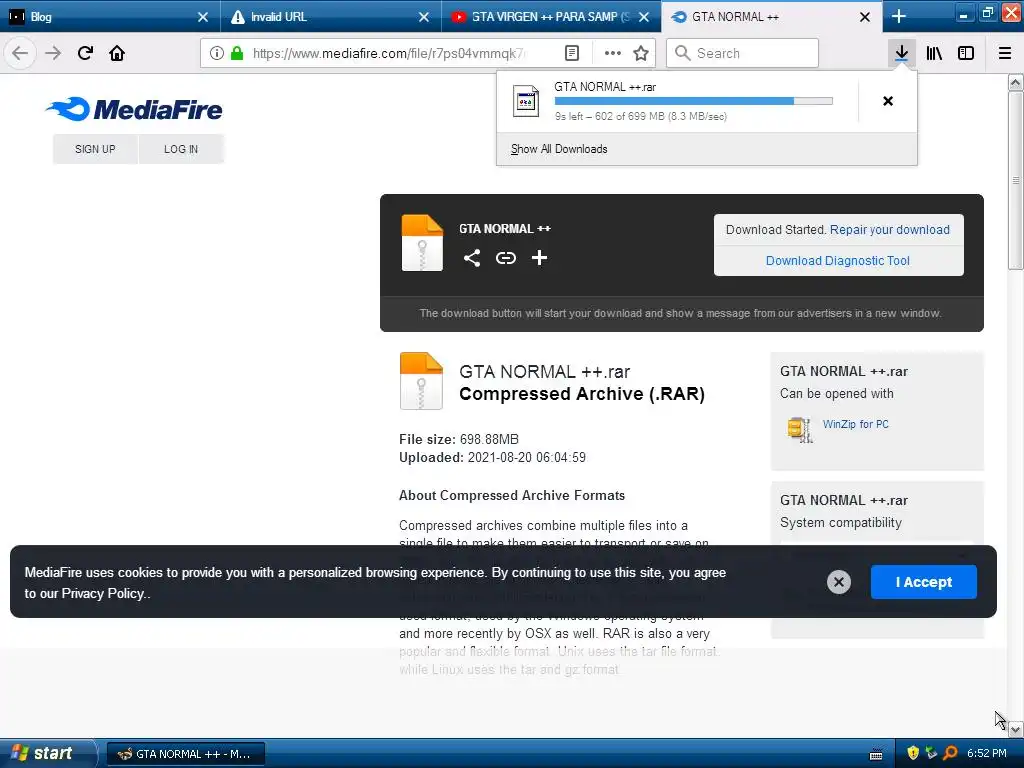Dismiss cookie banner with round X icon
1024x768 pixels.
pos(839,582)
